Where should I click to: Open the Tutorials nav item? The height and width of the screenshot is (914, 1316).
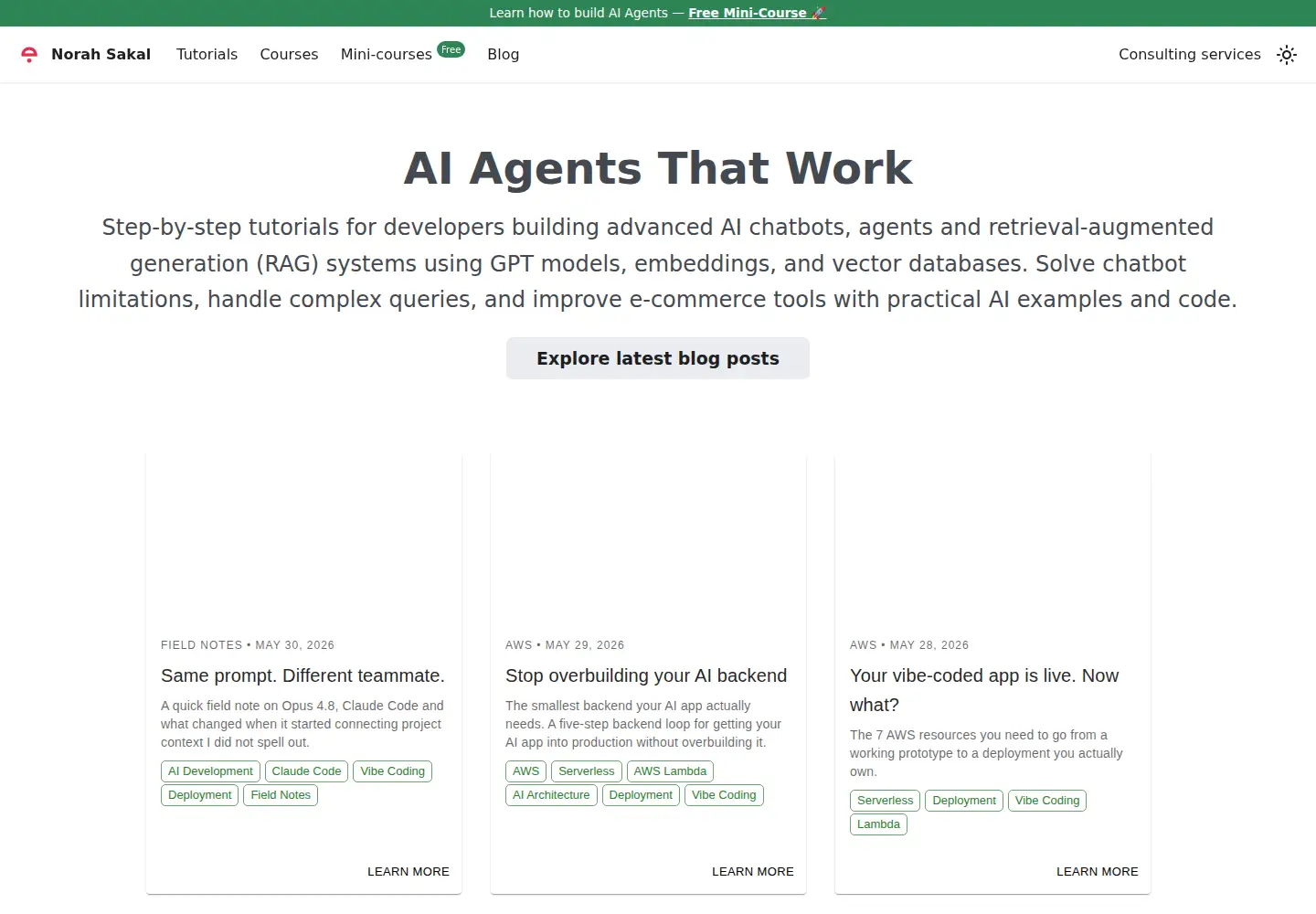[207, 55]
